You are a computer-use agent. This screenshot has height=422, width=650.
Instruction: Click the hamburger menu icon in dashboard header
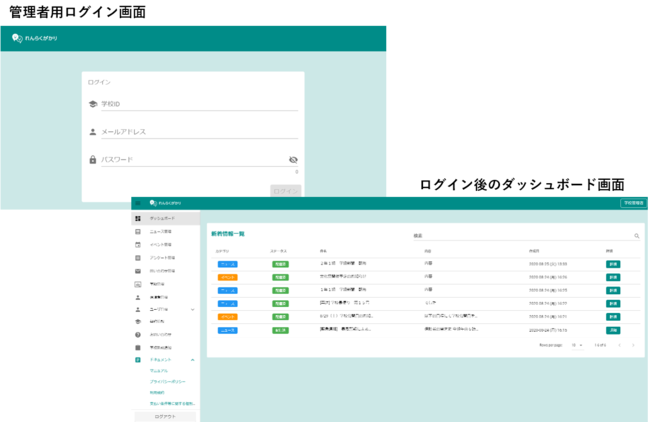click(138, 203)
